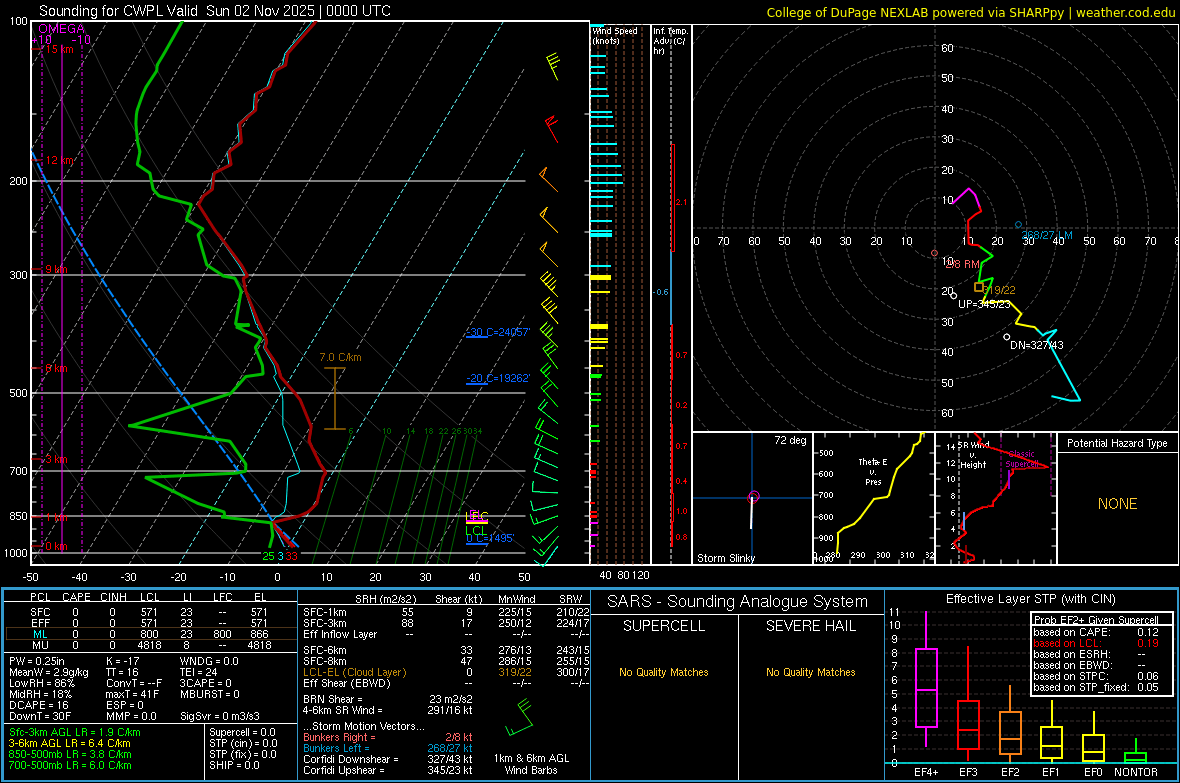Click the blue 'Bunkers Left =' row
This screenshot has height=783, width=1180.
click(388, 748)
